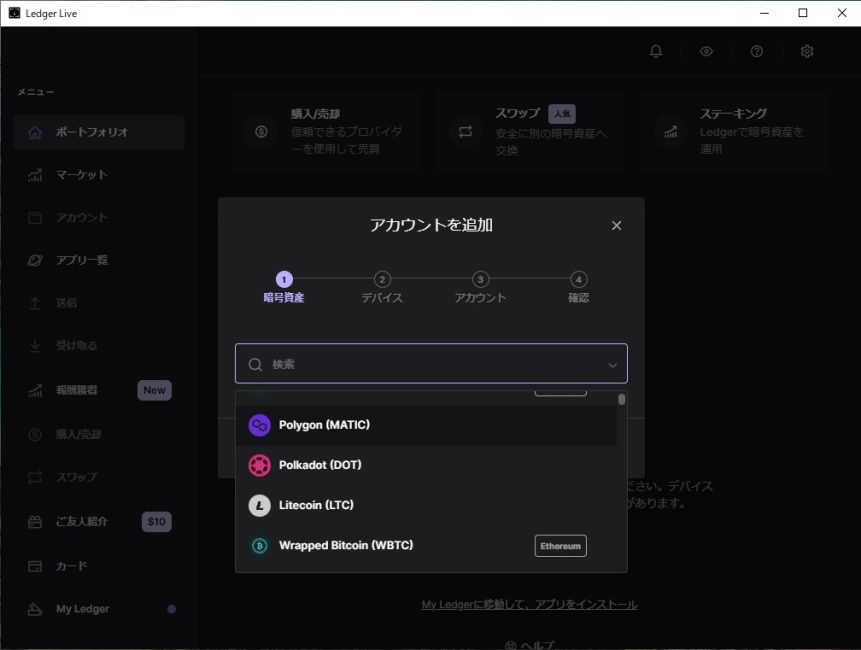Screen dimensions: 861x650
Task: Go to ポートフォリオ in the sidebar
Action: [99, 132]
